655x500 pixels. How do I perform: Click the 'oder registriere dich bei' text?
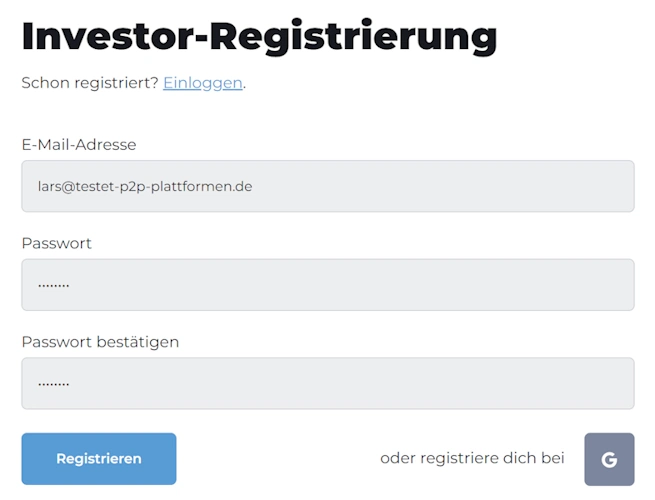[472, 458]
